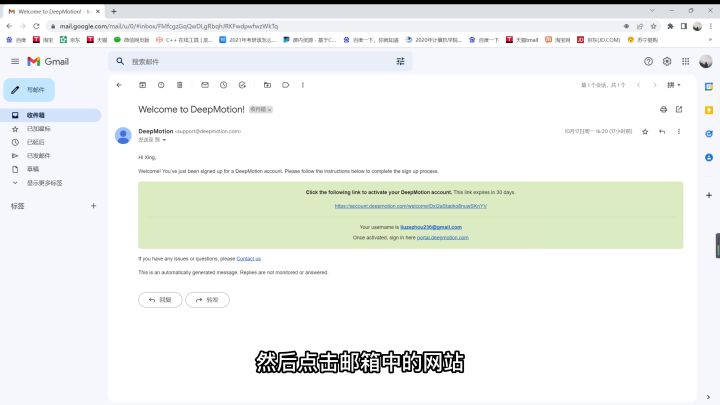720x405 pixels.
Task: Open Google Keep side panel
Action: [709, 110]
